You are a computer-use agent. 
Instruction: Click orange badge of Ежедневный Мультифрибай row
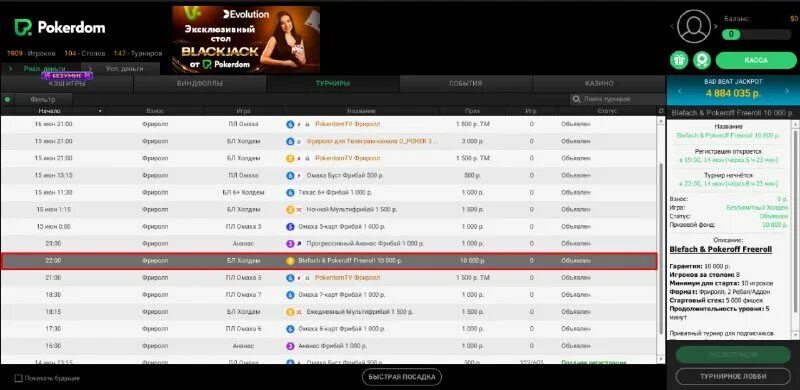click(290, 312)
